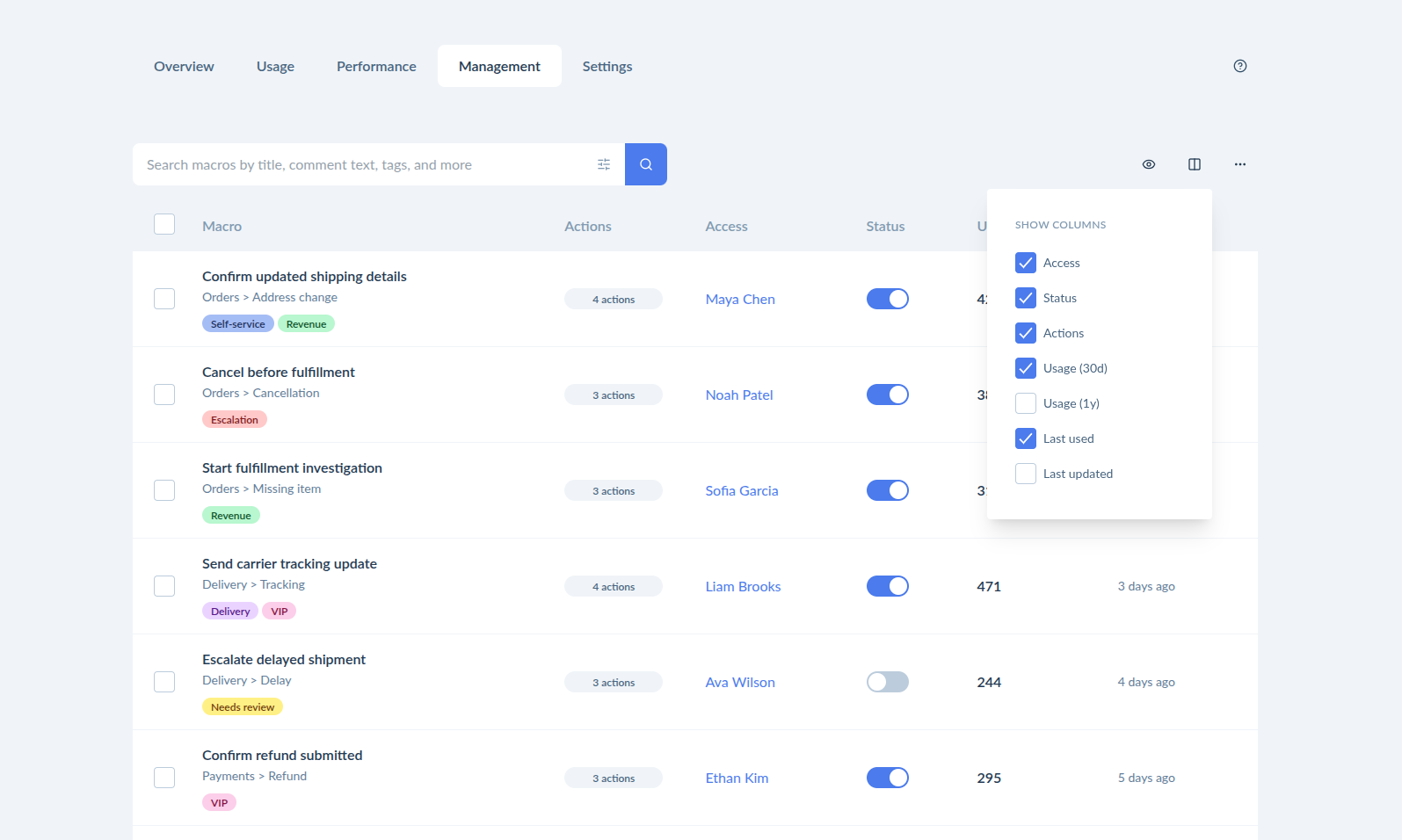Enable the Last updated column

pyautogui.click(x=1026, y=474)
